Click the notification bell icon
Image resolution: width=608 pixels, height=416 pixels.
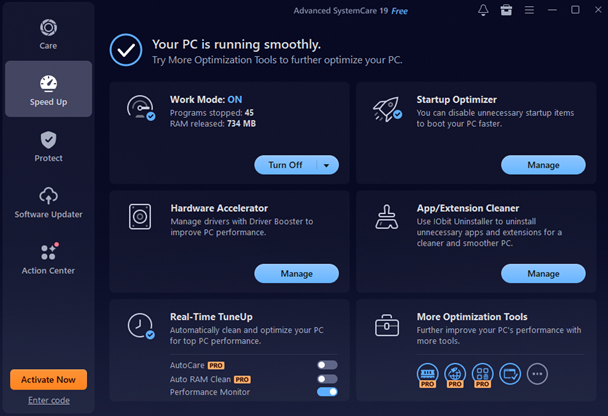(x=484, y=10)
